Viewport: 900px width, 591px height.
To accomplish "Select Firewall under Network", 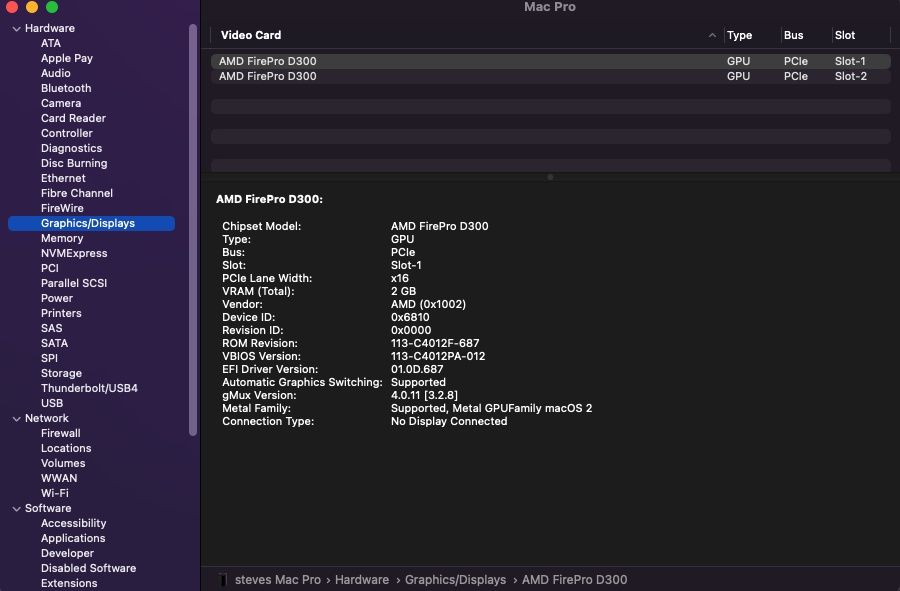I will pyautogui.click(x=60, y=433).
